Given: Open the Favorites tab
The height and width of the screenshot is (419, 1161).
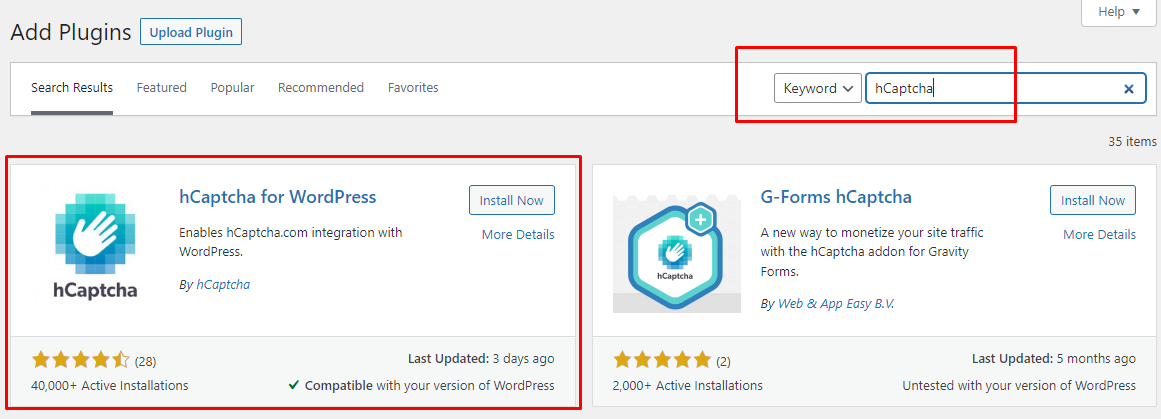Looking at the screenshot, I should tap(413, 87).
